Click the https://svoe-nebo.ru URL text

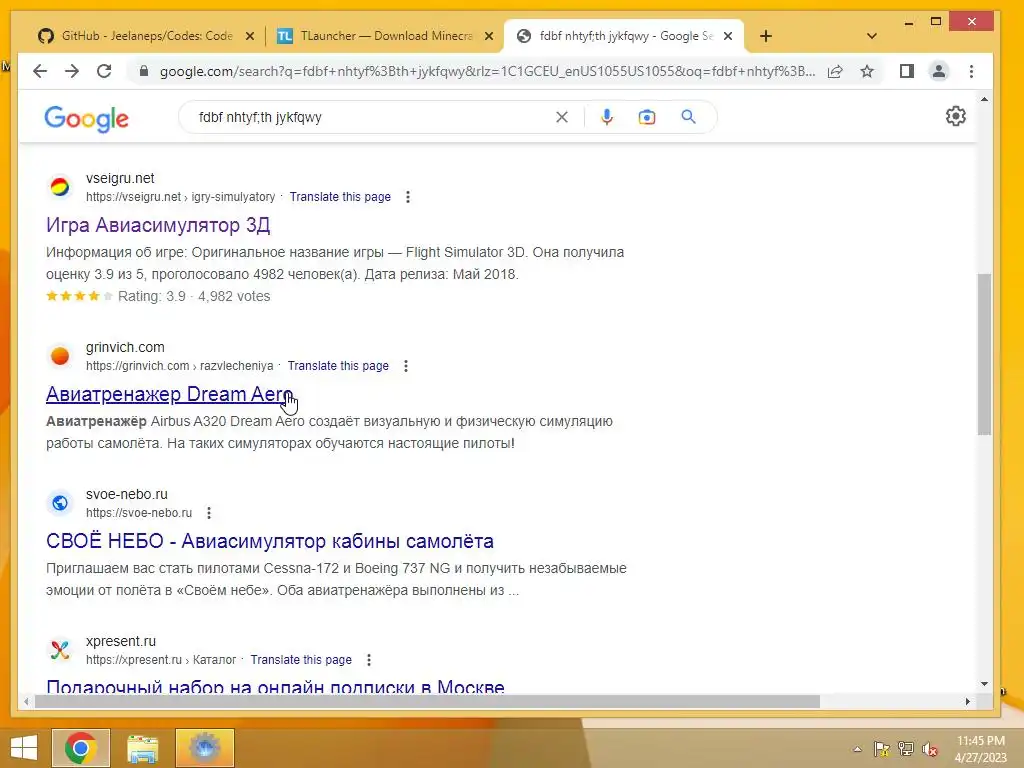point(139,513)
